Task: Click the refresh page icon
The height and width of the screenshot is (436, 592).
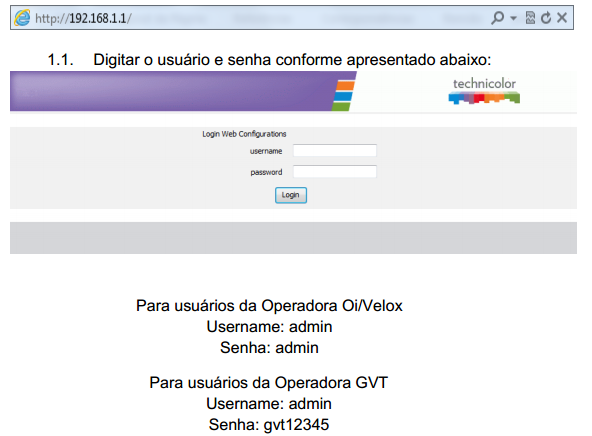Action: coord(546,17)
